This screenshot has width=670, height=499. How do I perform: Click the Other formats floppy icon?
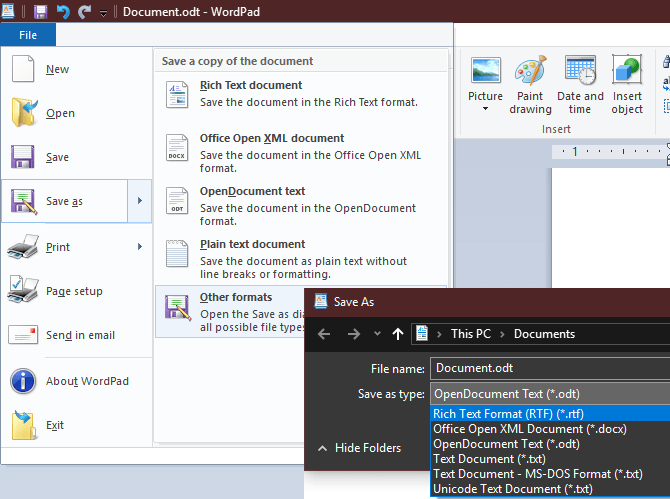[177, 307]
